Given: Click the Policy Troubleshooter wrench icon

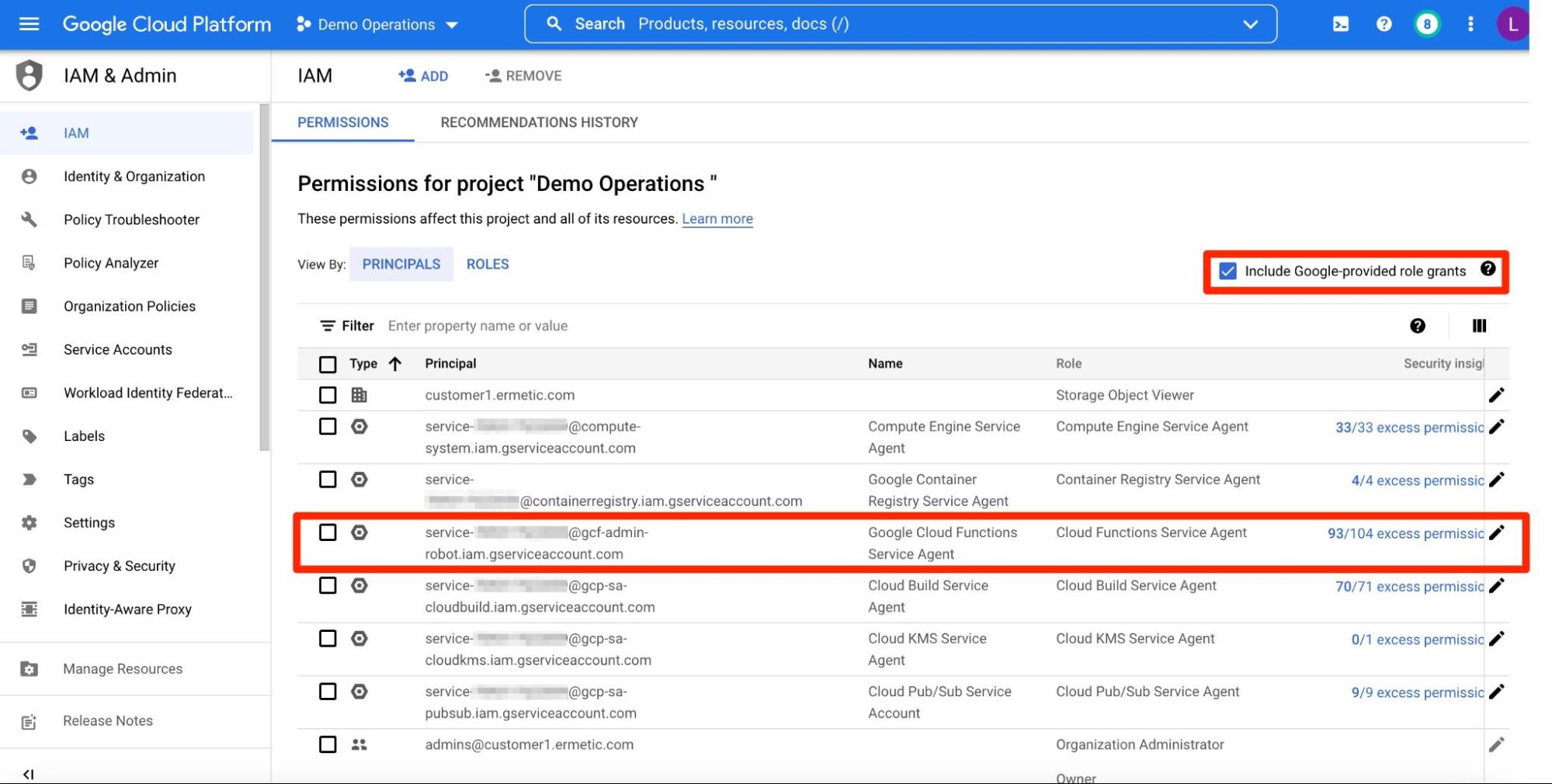Looking at the screenshot, I should pos(30,220).
